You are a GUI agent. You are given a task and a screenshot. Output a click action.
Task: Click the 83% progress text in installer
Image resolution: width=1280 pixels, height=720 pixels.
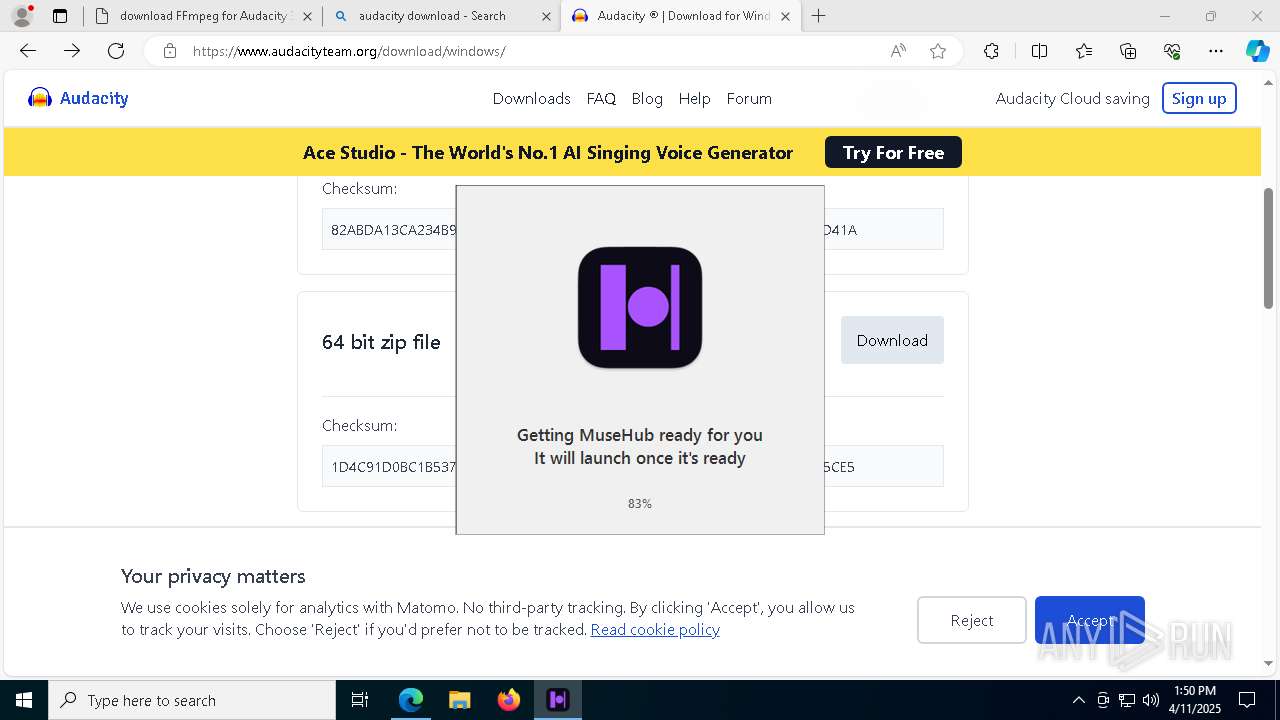tap(640, 503)
